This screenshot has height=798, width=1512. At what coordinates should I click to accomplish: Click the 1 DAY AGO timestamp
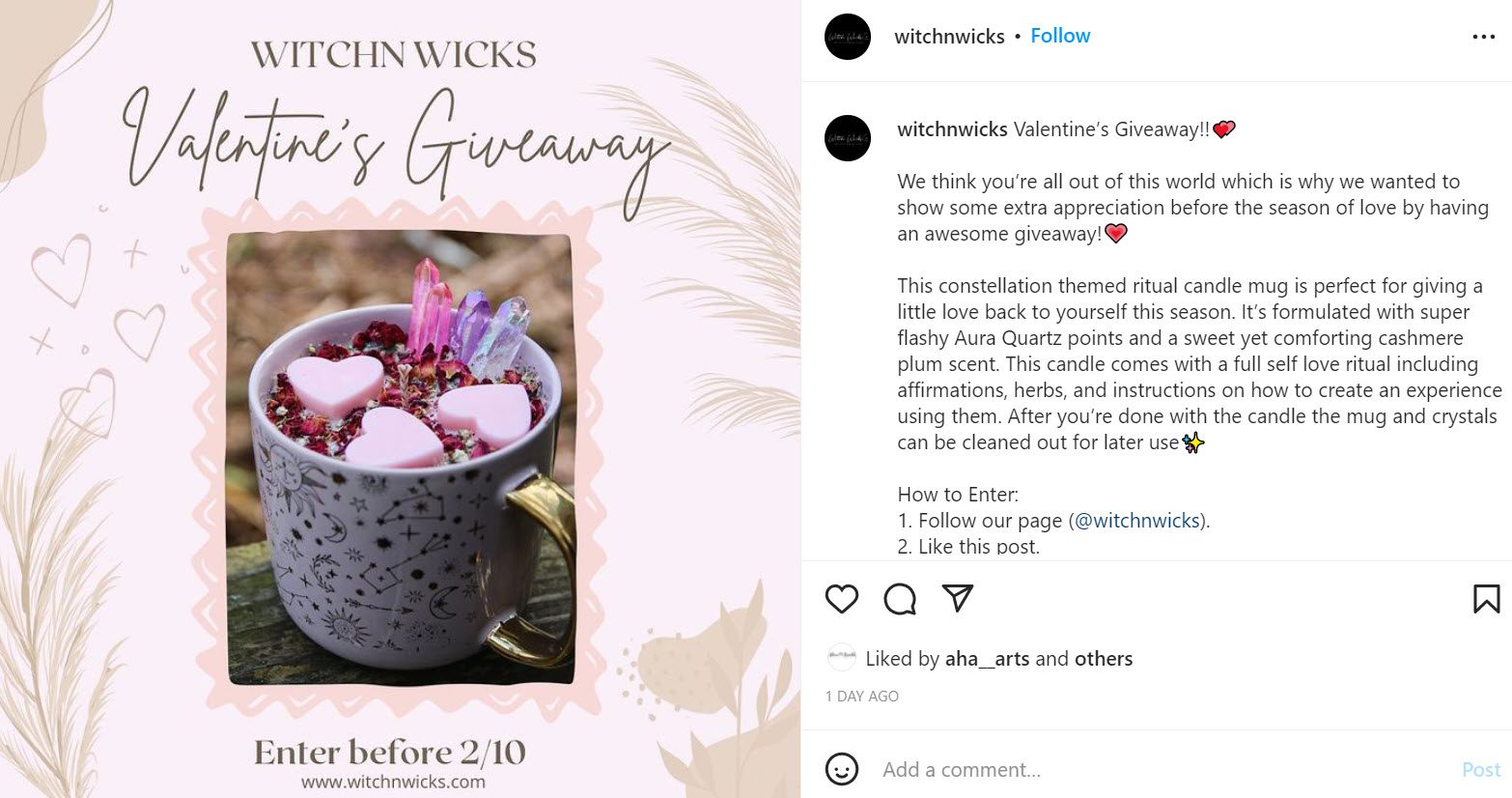pyautogui.click(x=862, y=697)
